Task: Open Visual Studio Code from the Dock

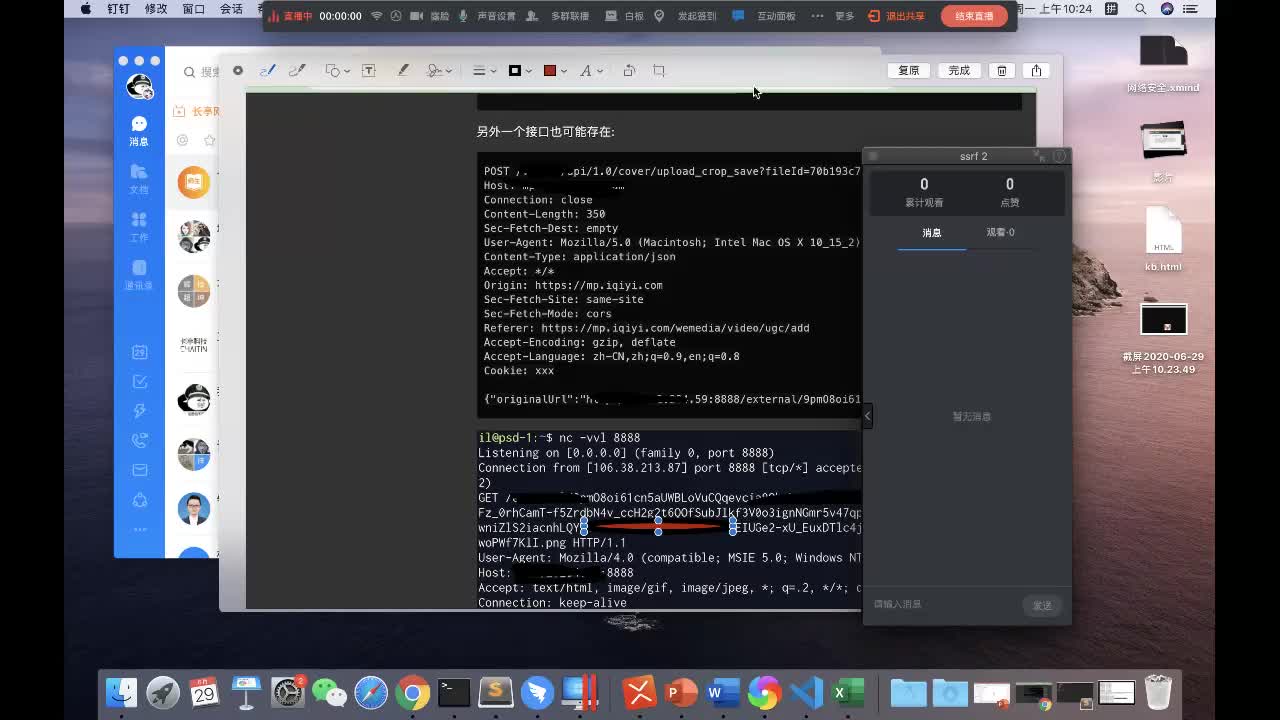Action: pyautogui.click(x=806, y=692)
